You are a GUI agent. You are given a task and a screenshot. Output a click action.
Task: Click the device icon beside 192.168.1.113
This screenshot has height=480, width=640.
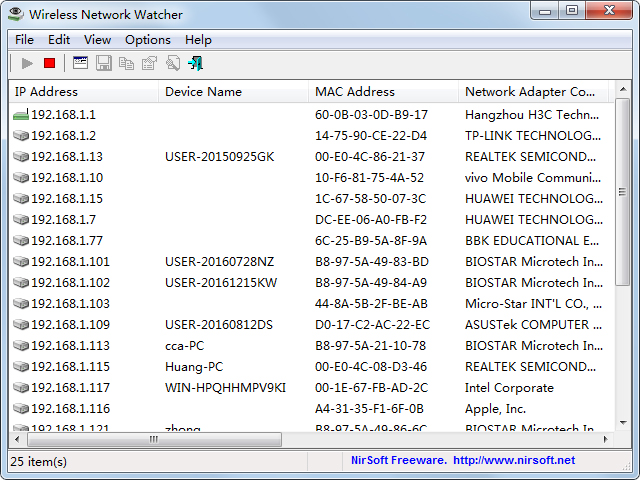pos(21,345)
